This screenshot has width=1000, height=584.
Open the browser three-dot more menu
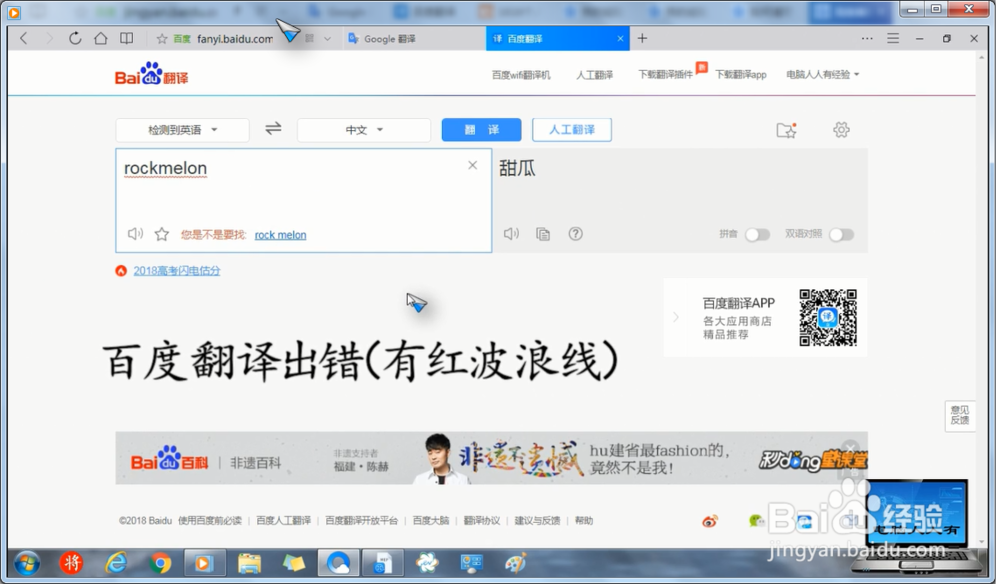click(x=867, y=38)
